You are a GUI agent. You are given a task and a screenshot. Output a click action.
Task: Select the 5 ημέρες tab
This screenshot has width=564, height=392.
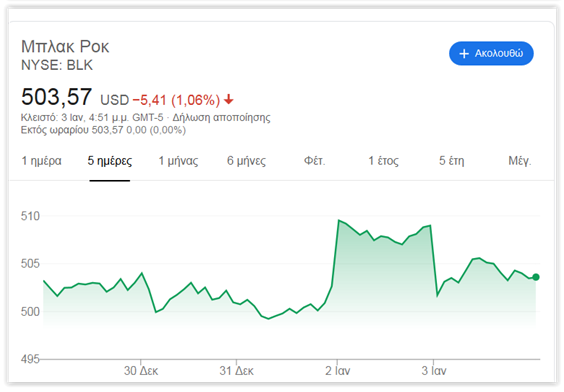(x=110, y=160)
